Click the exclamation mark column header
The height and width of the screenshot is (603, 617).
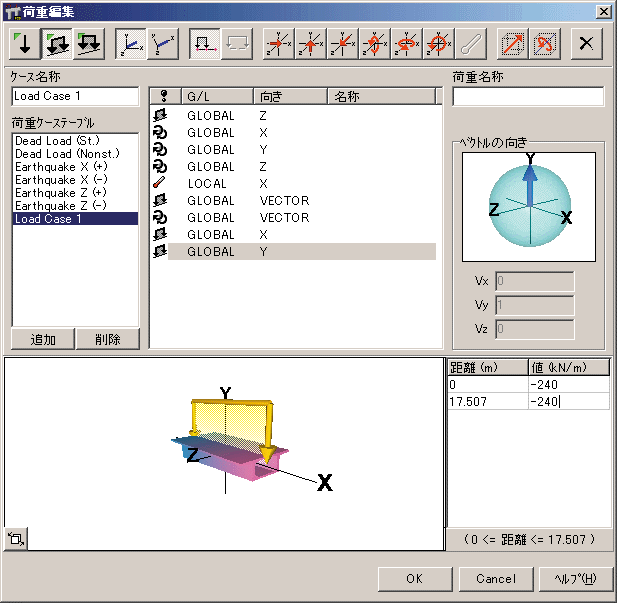click(165, 96)
